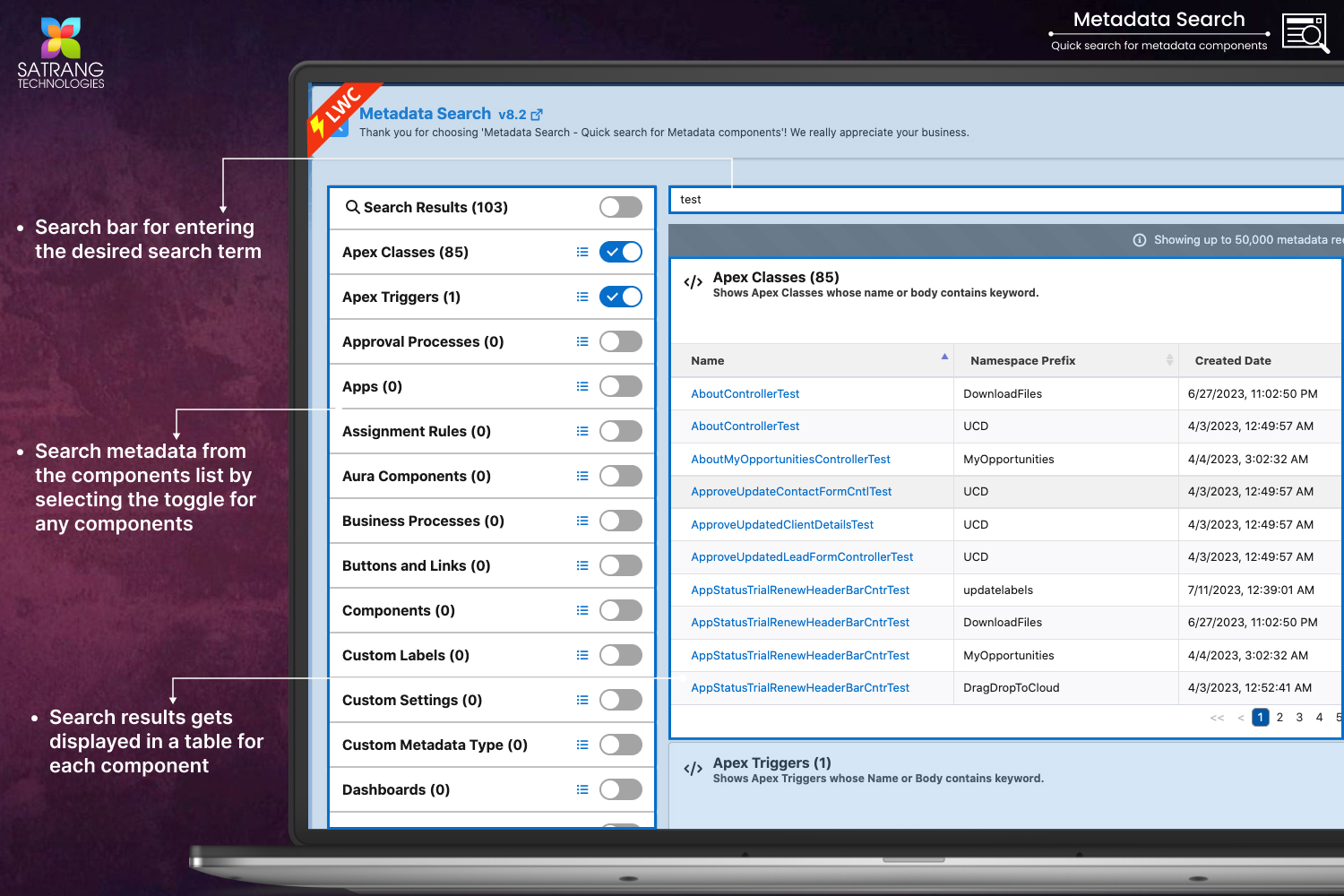Sort by the Namespace Prefix column header
1344x896 pixels.
(1066, 360)
